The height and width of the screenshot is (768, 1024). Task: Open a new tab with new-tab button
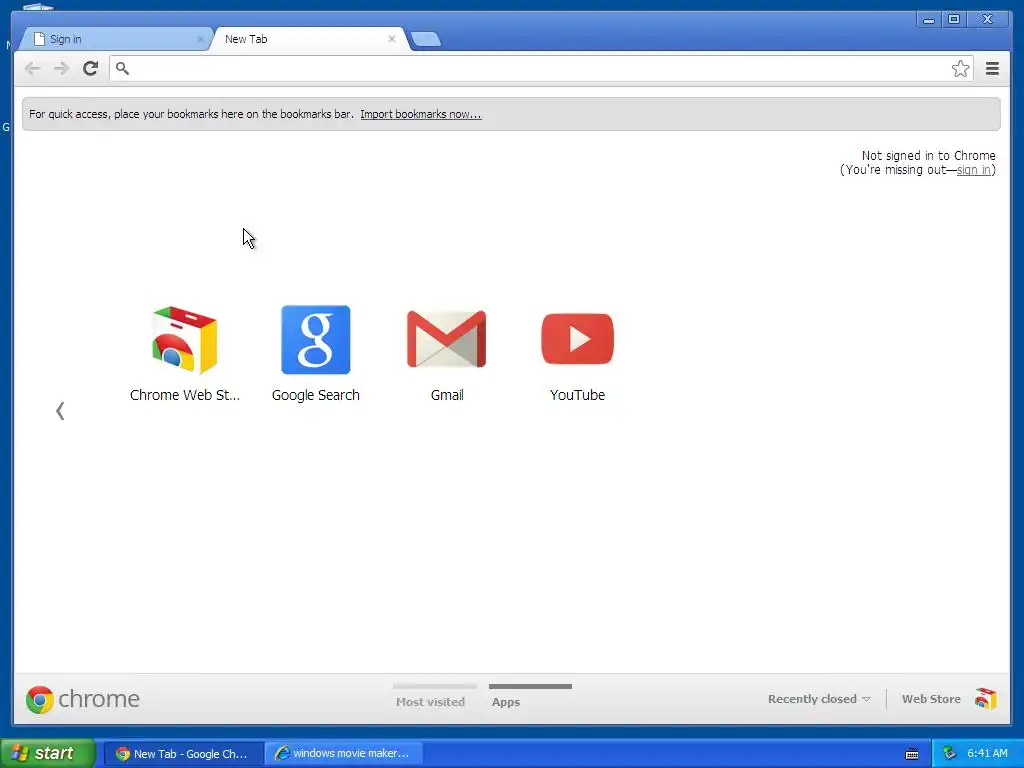426,39
